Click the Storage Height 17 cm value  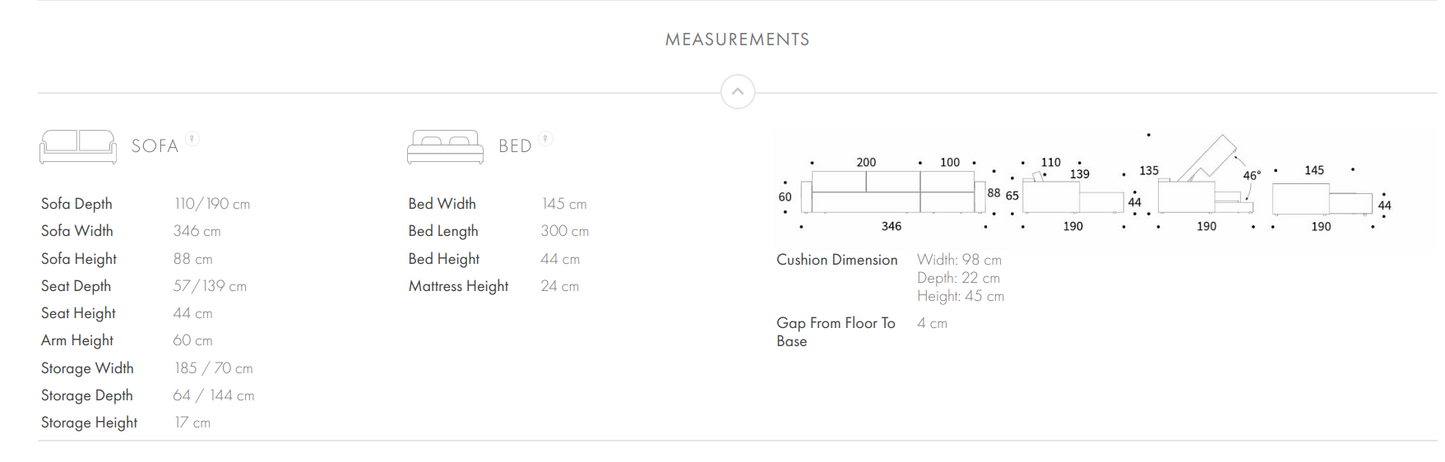pyautogui.click(x=193, y=423)
